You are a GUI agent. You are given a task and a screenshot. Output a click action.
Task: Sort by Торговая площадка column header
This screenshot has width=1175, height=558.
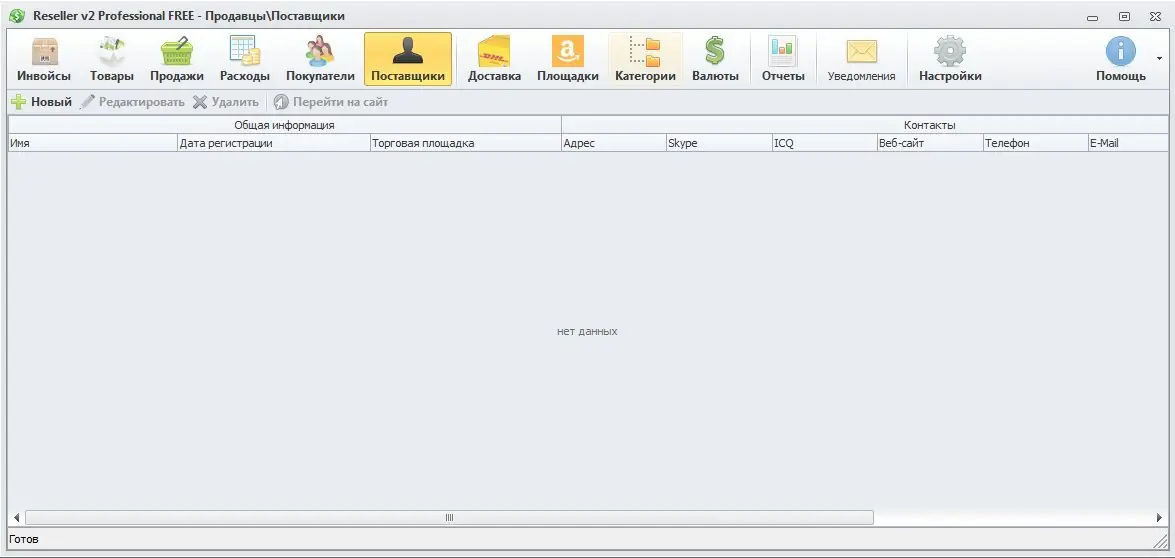(x=465, y=143)
